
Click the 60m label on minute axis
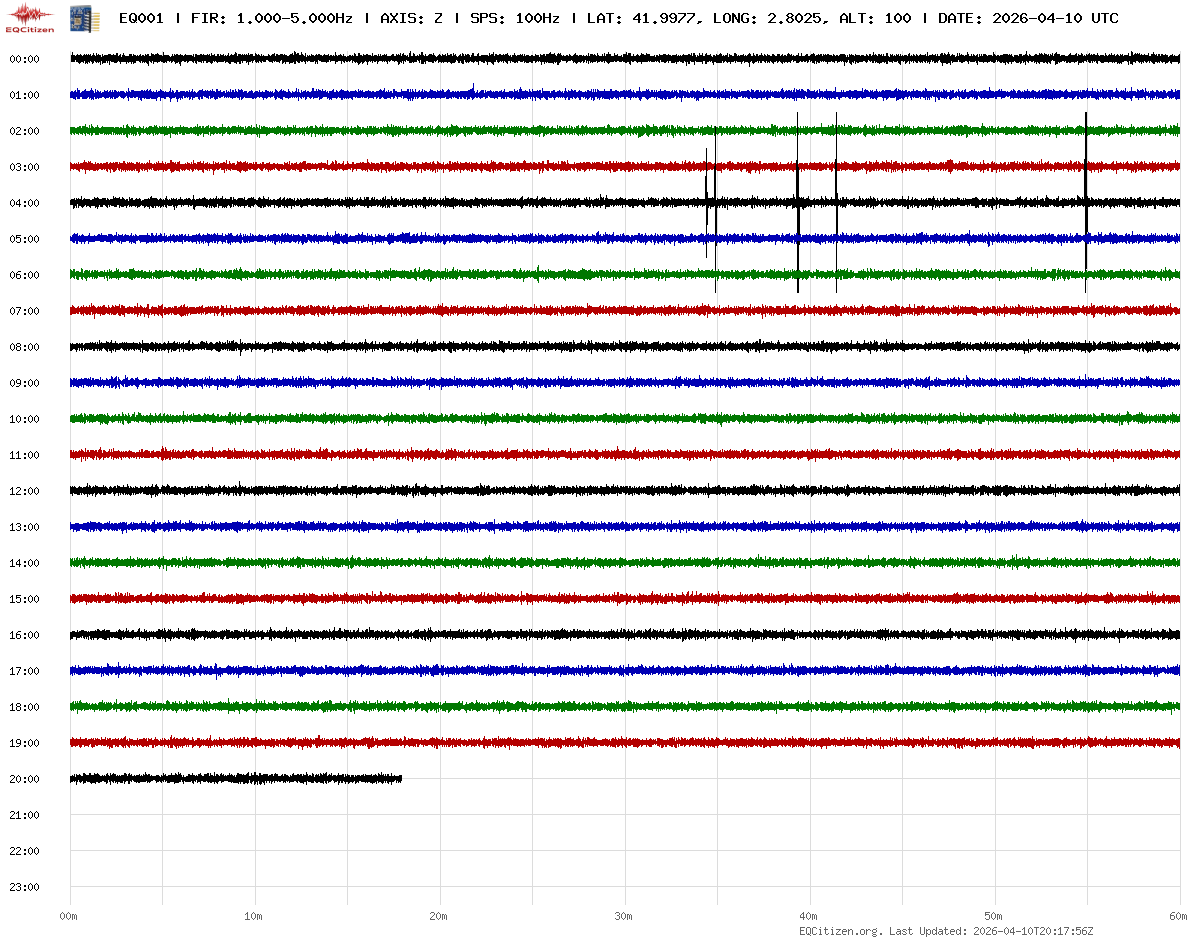click(1179, 916)
